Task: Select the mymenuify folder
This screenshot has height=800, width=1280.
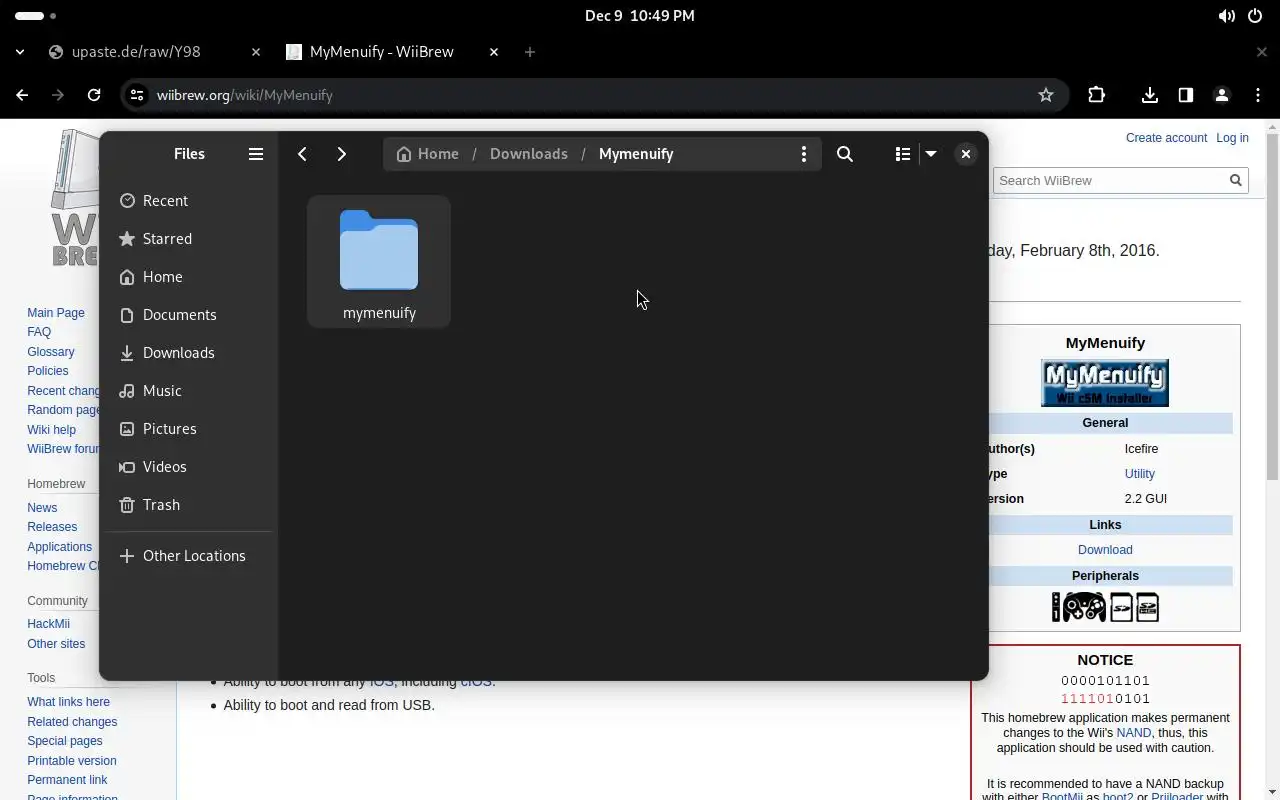Action: coord(379,262)
